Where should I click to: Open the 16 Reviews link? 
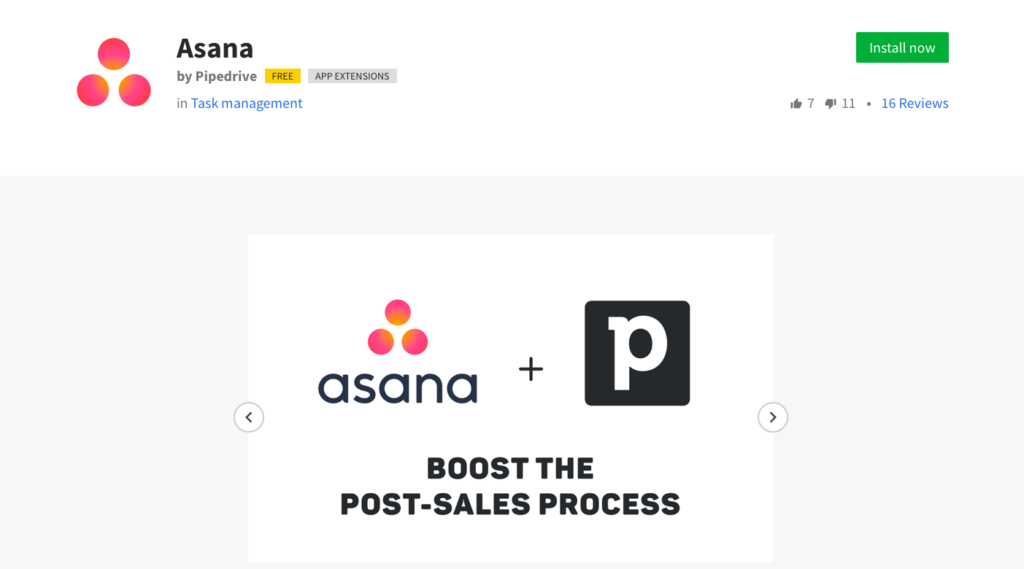(x=914, y=103)
